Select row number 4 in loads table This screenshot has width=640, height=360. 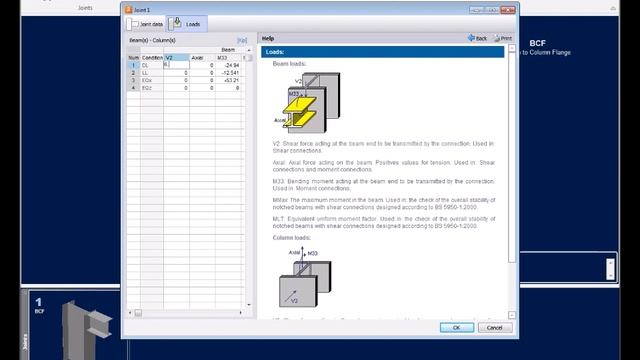click(x=133, y=88)
